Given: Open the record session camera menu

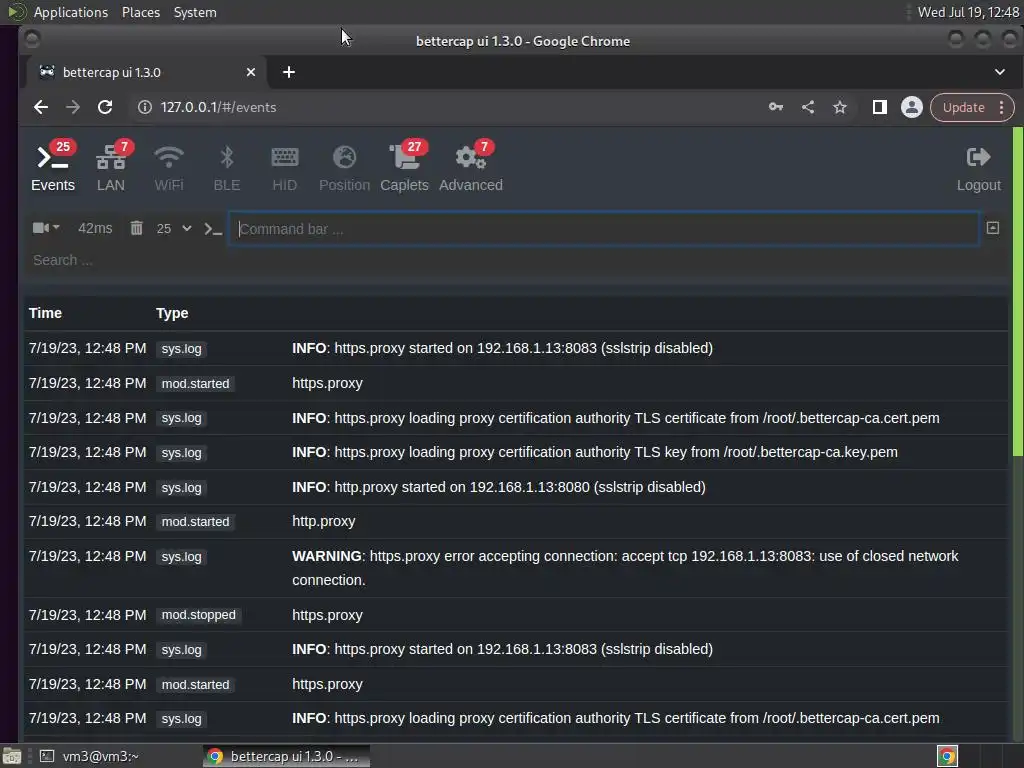Looking at the screenshot, I should click(46, 228).
